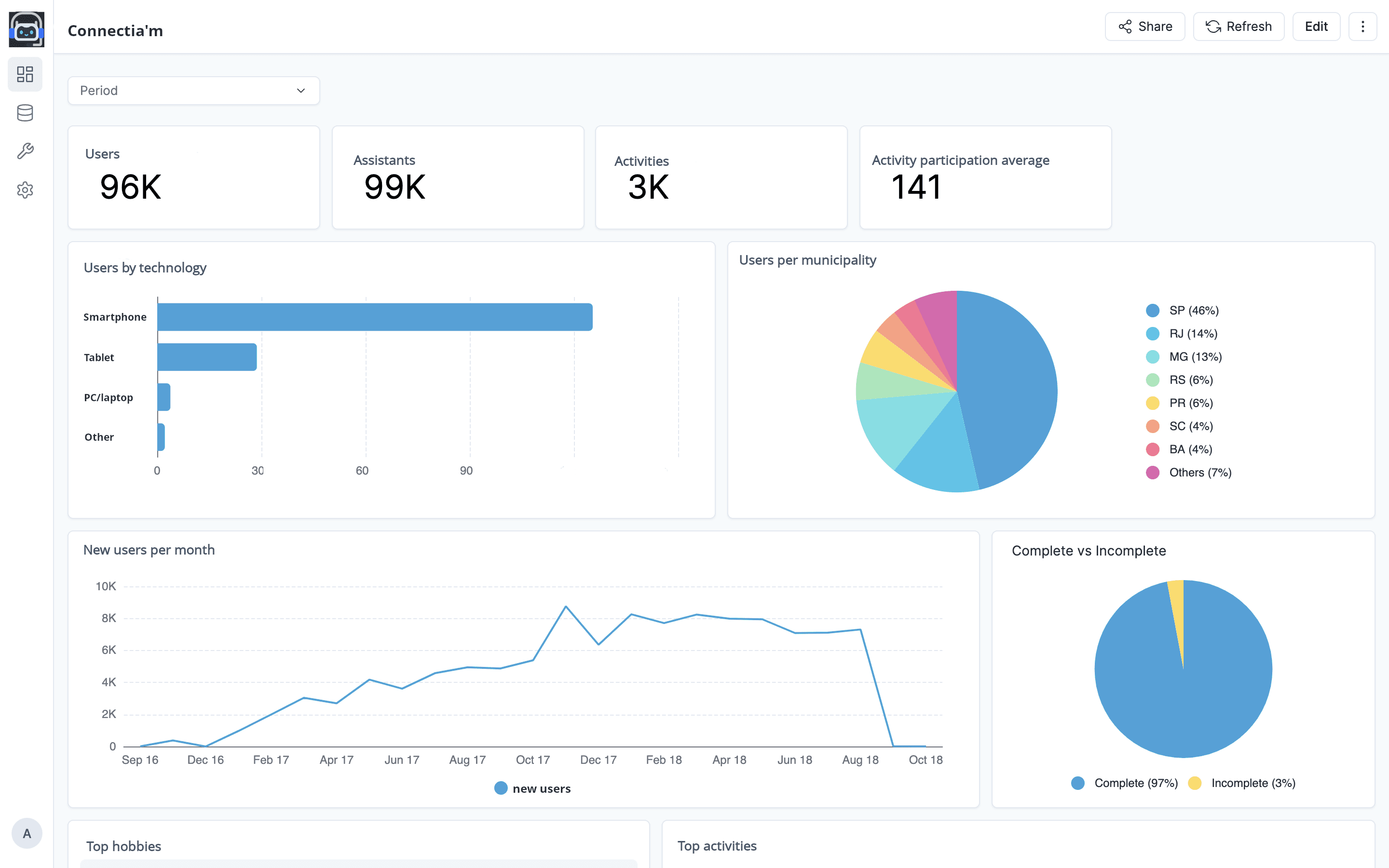The height and width of the screenshot is (868, 1389).
Task: Click the RJ (14%) legend dot
Action: [x=1153, y=334]
